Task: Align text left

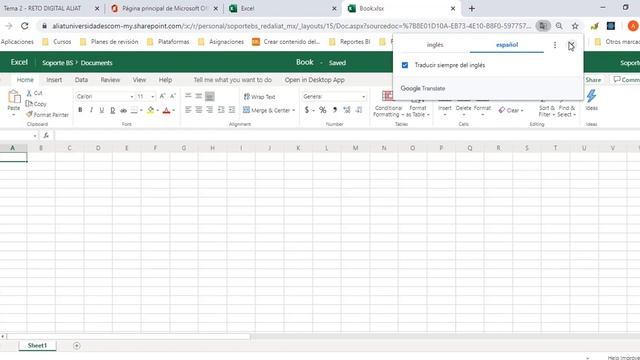Action: click(188, 110)
